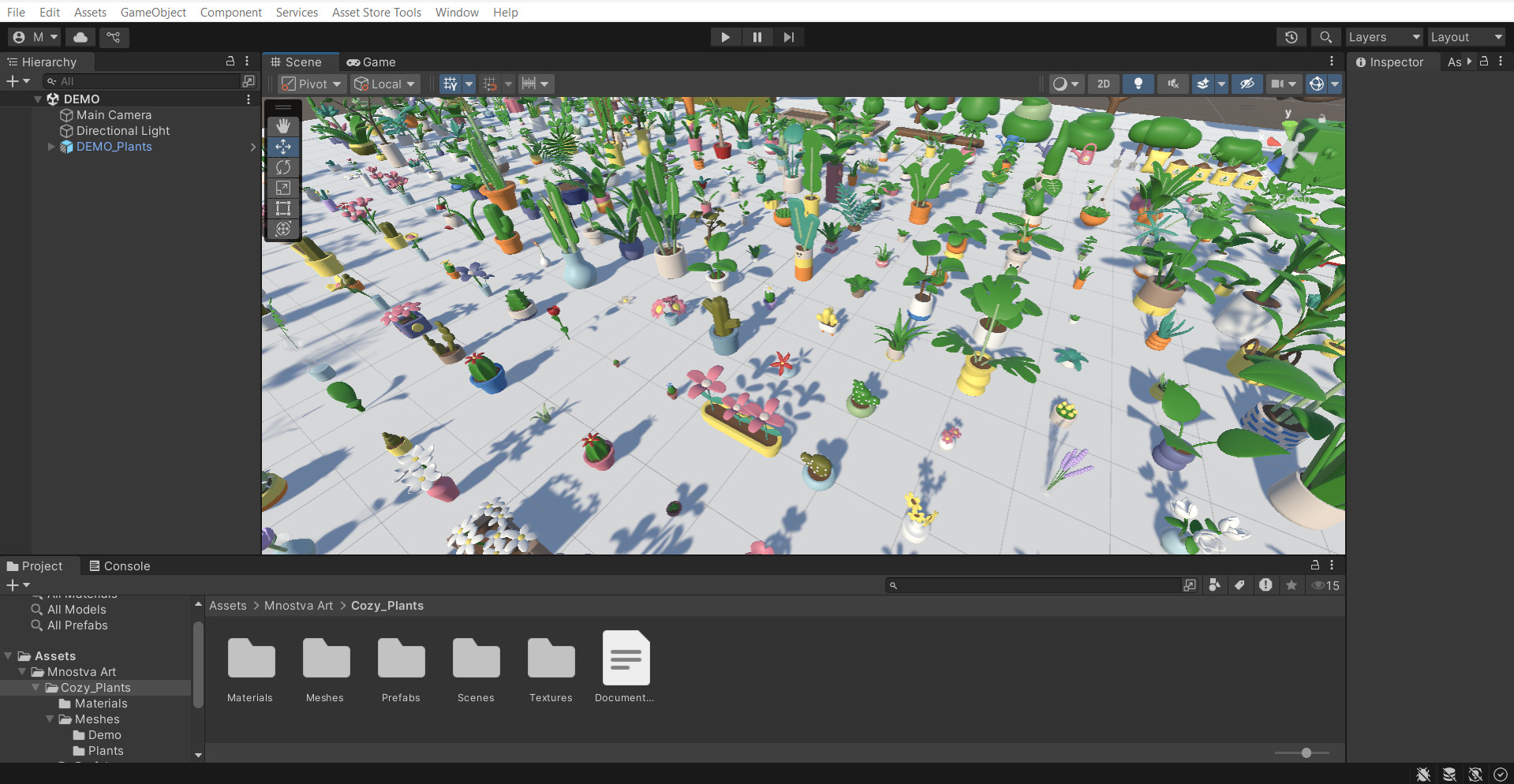Start Play mode
The image size is (1514, 784).
pyautogui.click(x=725, y=37)
